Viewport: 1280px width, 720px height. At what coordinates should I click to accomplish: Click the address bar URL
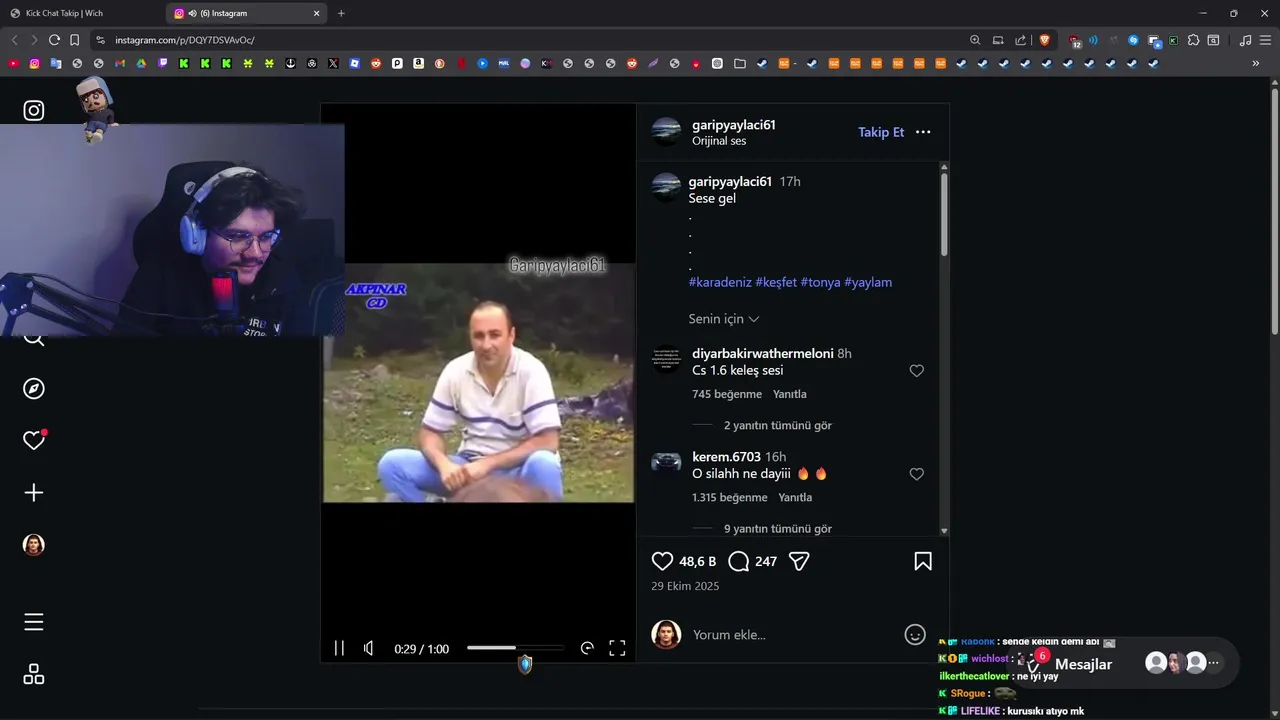(x=185, y=40)
